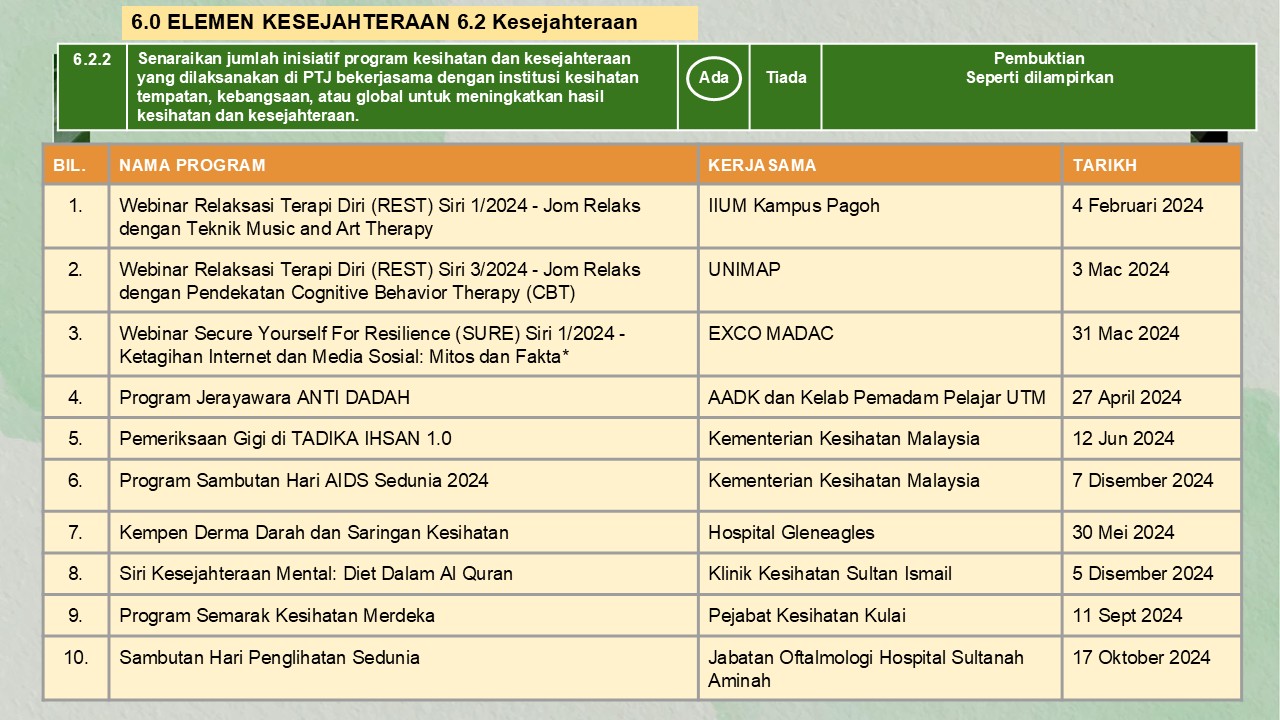
Task: Click the "TARIKH" column header
Action: [x=1104, y=165]
